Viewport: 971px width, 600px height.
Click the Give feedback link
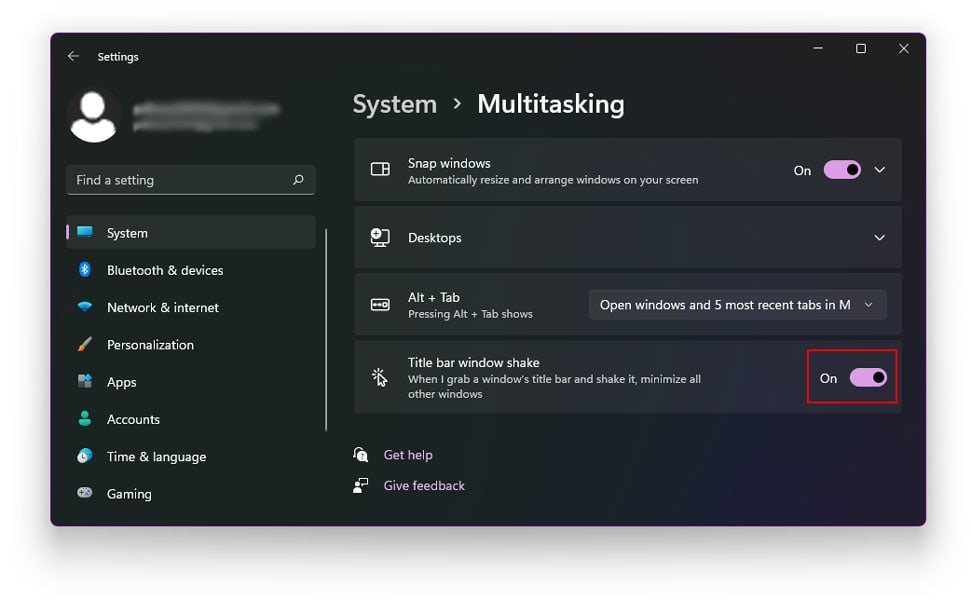(424, 486)
